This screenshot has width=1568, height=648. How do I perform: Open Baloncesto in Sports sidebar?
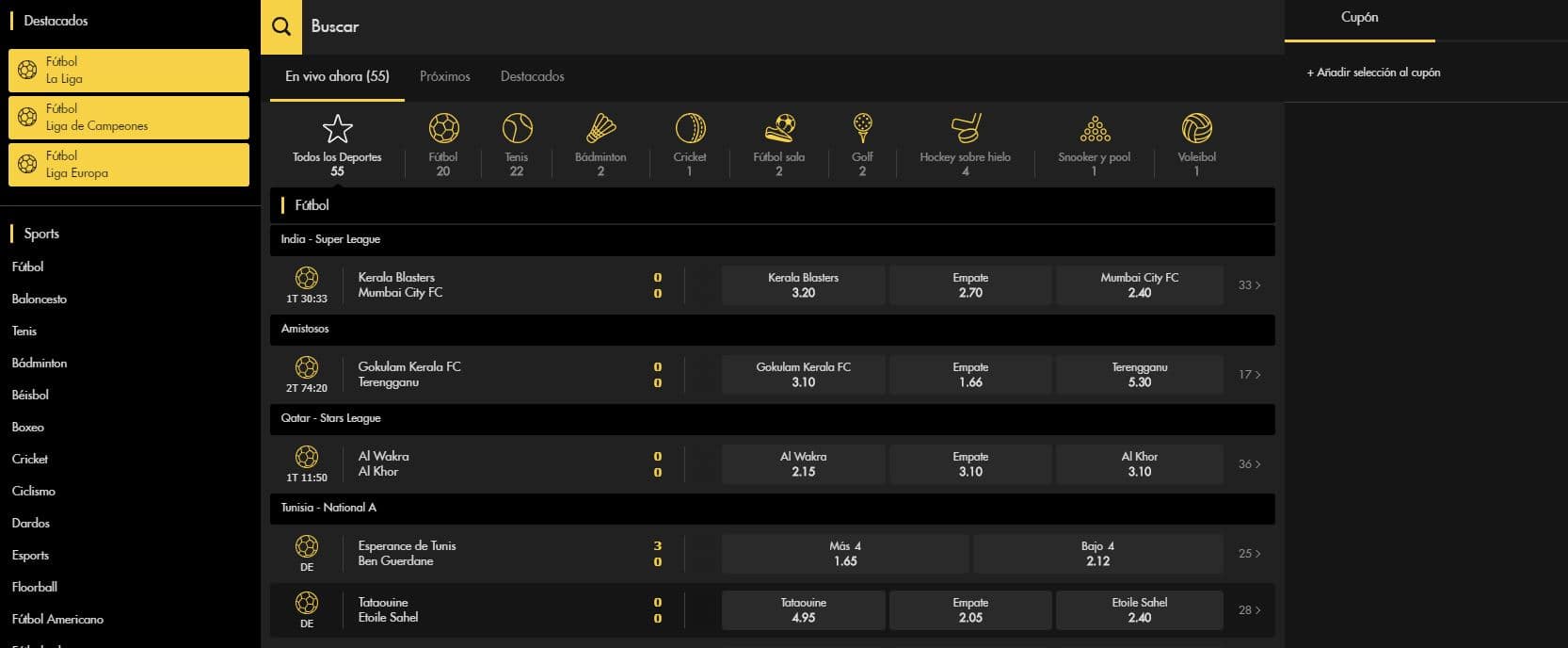[x=40, y=299]
